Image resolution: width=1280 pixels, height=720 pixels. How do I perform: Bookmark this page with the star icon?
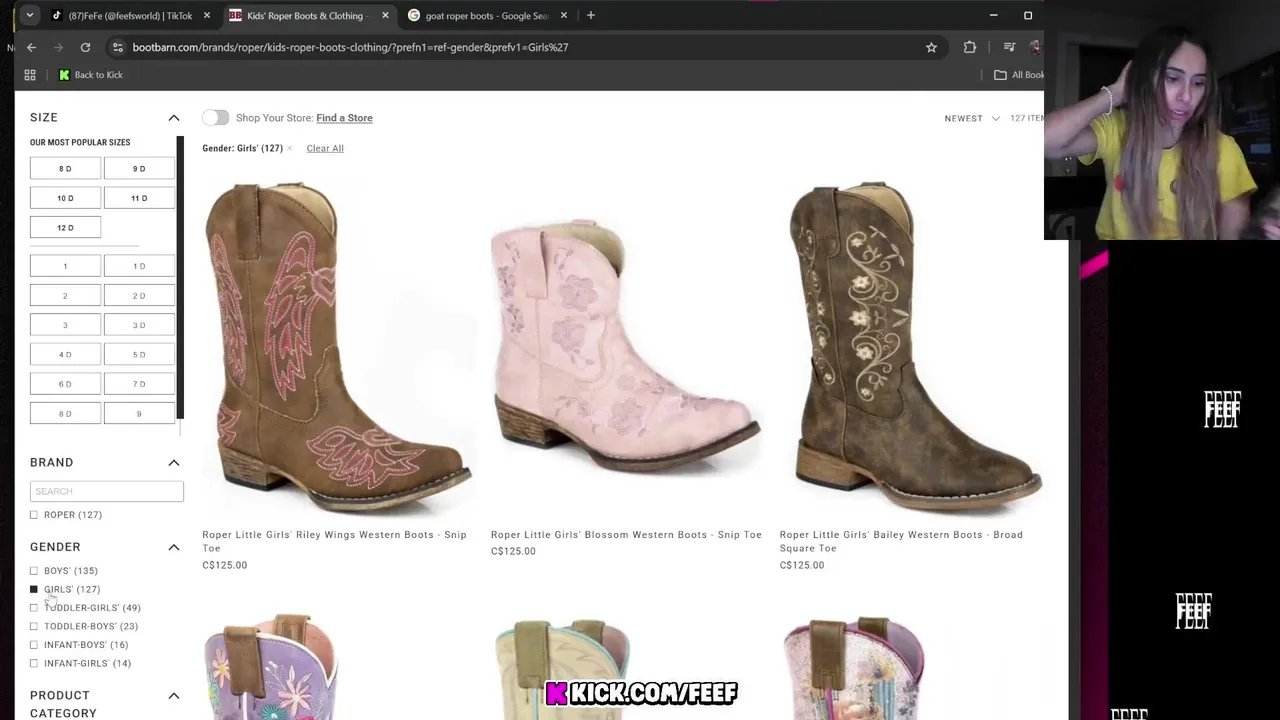point(931,47)
